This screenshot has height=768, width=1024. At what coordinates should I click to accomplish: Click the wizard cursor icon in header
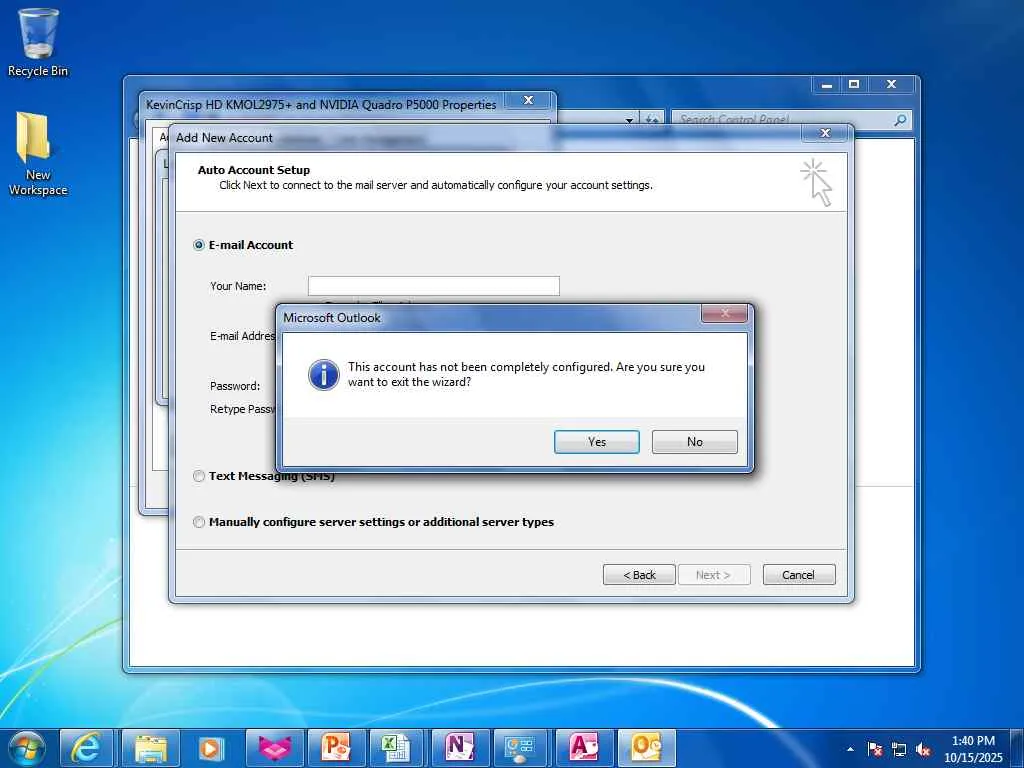[817, 183]
